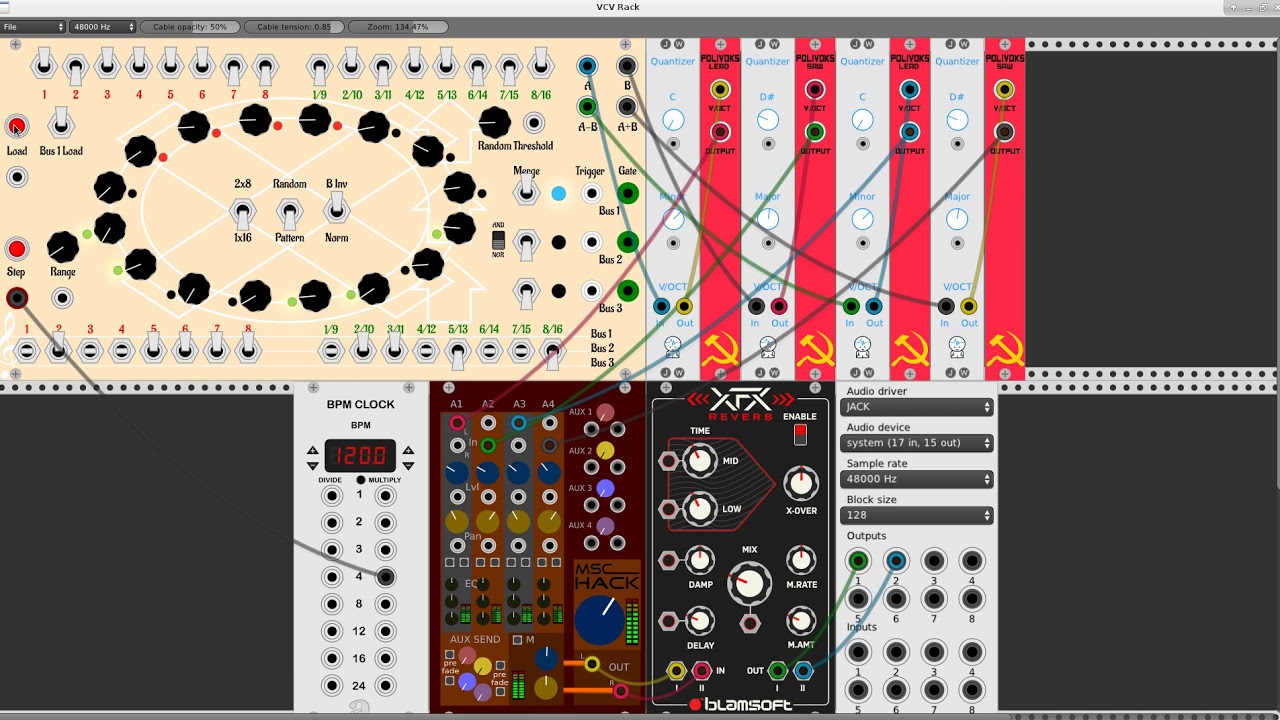Click Audio Outputs jack 2

pos(896,561)
